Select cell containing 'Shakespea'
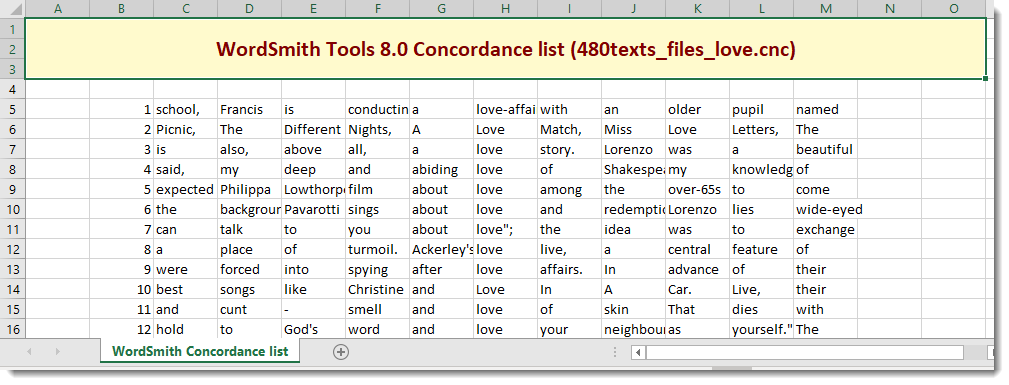Screen dimensions: 1009x385 pyautogui.click(x=634, y=169)
